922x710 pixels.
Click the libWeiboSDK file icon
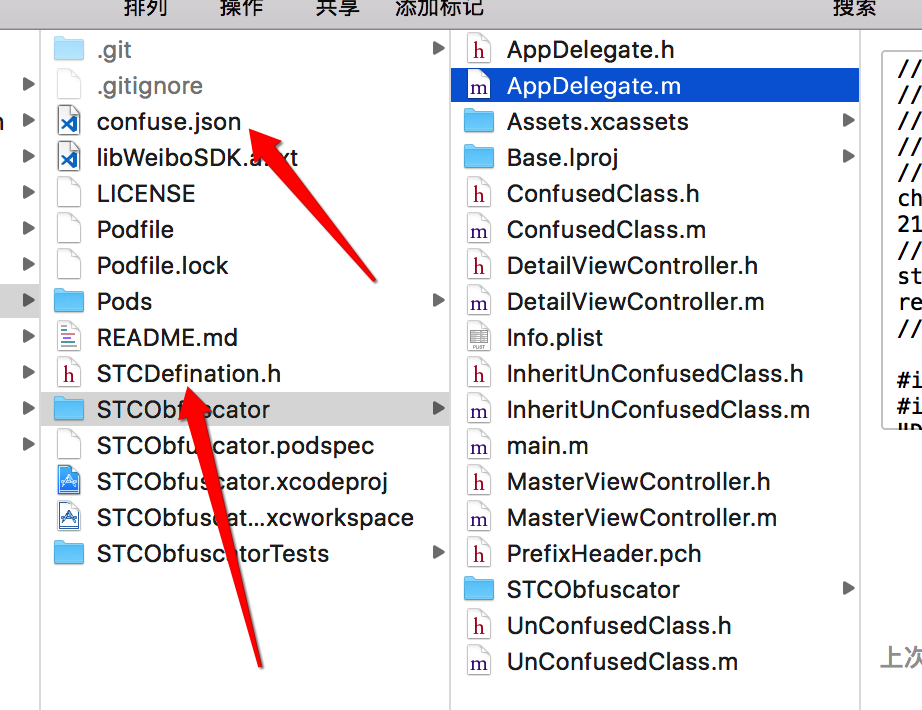click(x=69, y=158)
